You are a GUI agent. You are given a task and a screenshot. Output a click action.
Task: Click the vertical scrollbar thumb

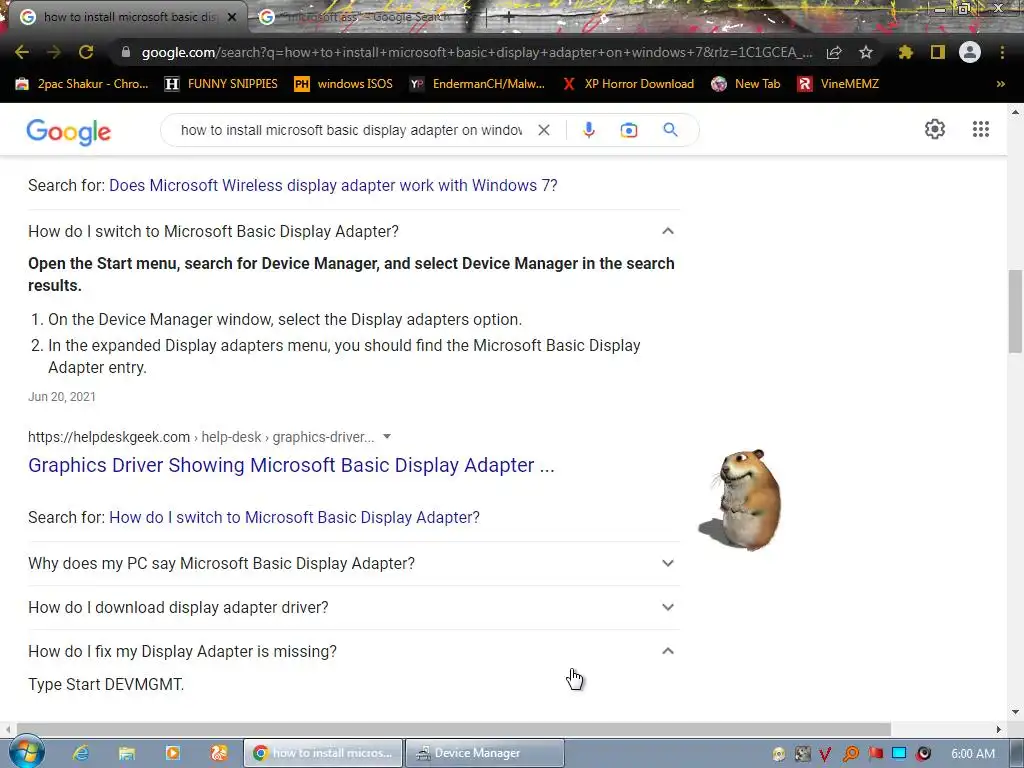click(1015, 312)
